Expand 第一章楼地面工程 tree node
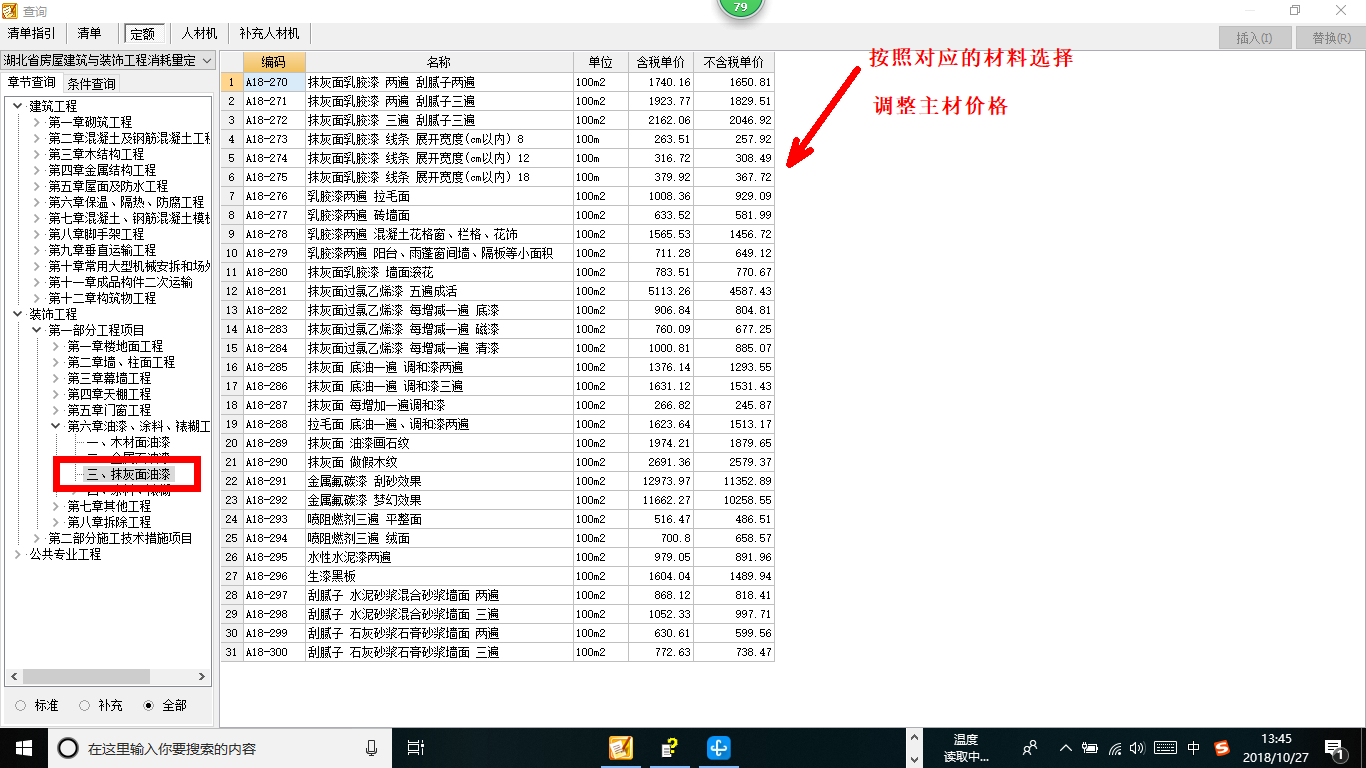Viewport: 1366px width, 768px height. (x=55, y=346)
